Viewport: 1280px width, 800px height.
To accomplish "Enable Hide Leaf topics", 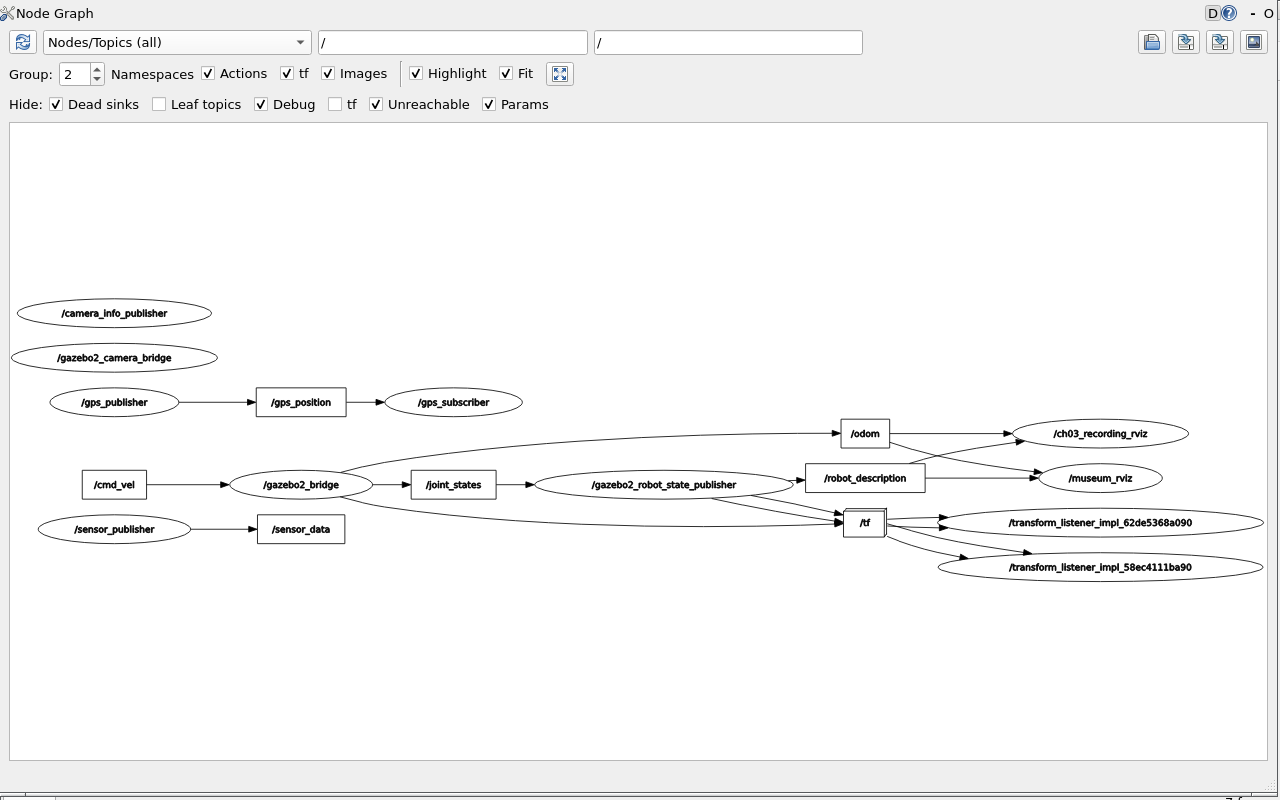I will point(159,104).
